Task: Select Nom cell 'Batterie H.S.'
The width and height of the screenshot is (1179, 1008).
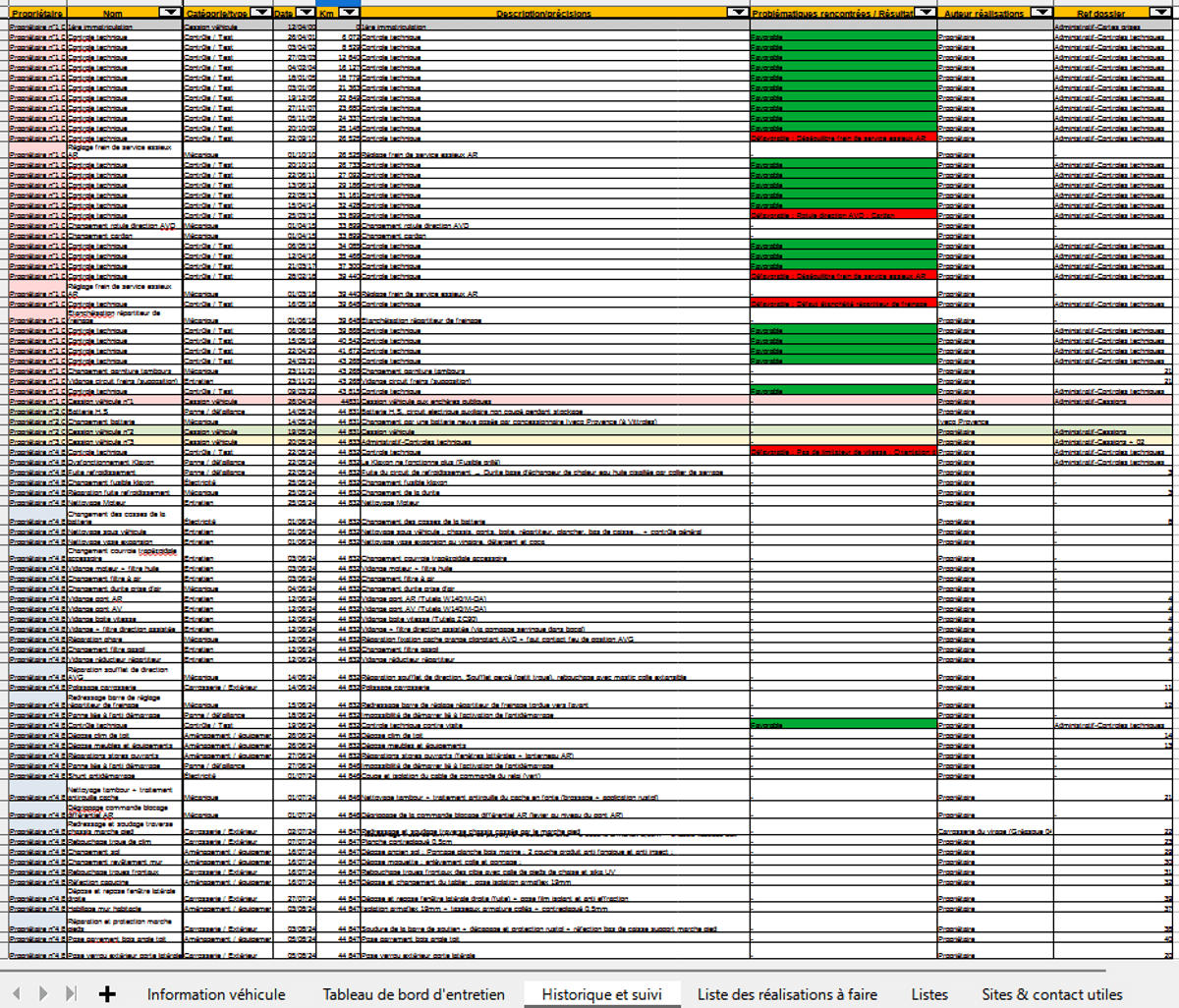Action: pyautogui.click(x=125, y=412)
